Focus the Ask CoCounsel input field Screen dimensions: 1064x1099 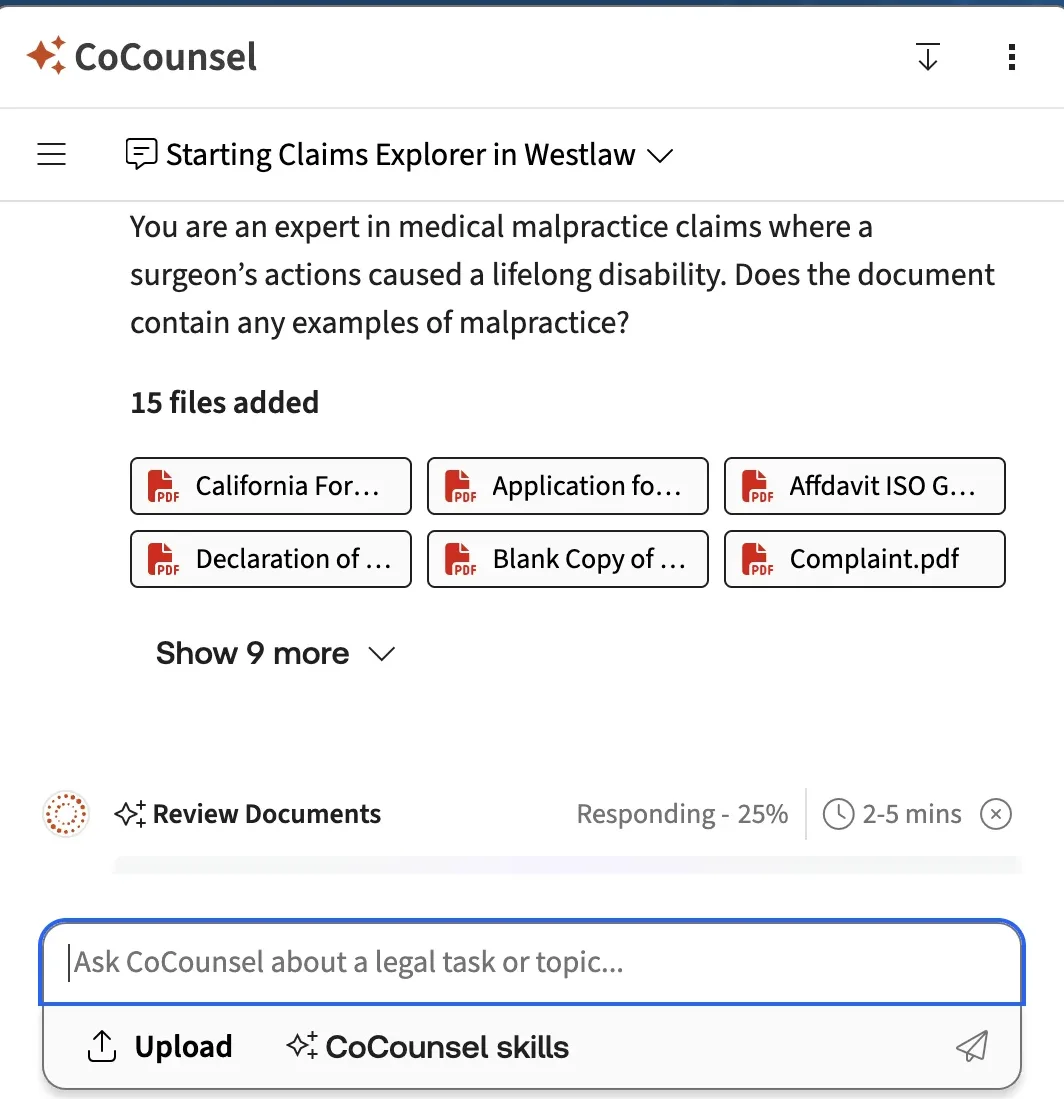pos(530,963)
